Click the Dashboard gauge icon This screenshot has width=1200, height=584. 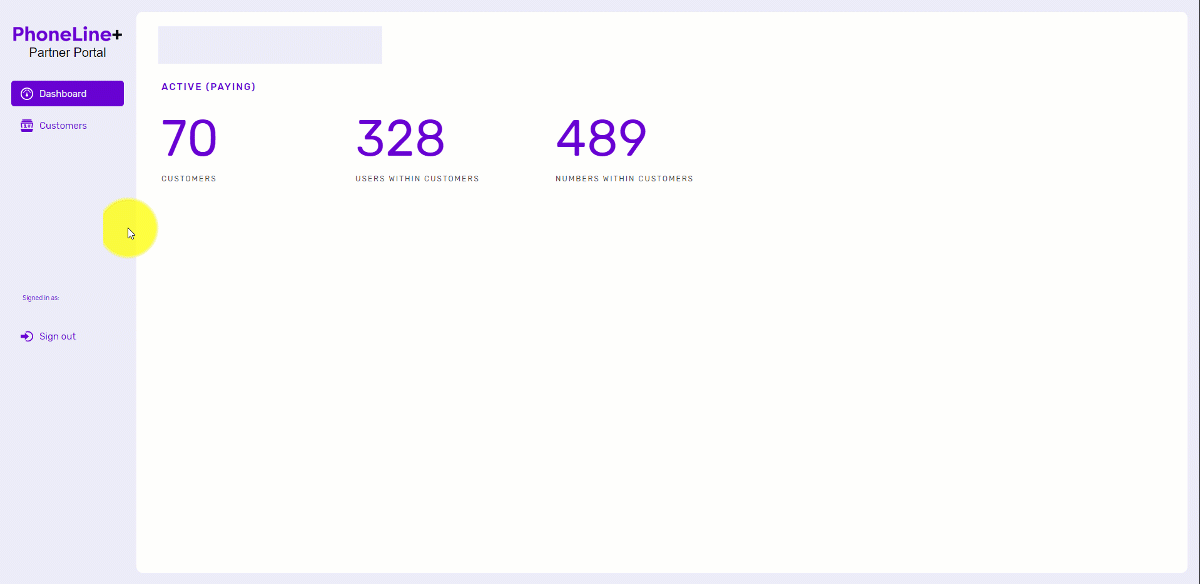[x=27, y=94]
